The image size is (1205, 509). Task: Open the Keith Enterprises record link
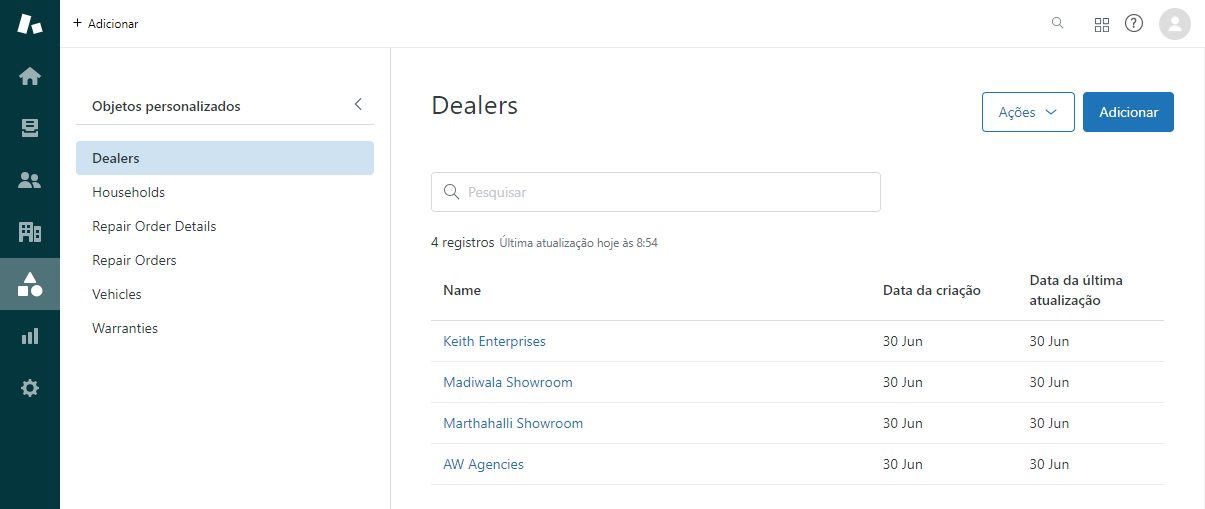coord(494,341)
